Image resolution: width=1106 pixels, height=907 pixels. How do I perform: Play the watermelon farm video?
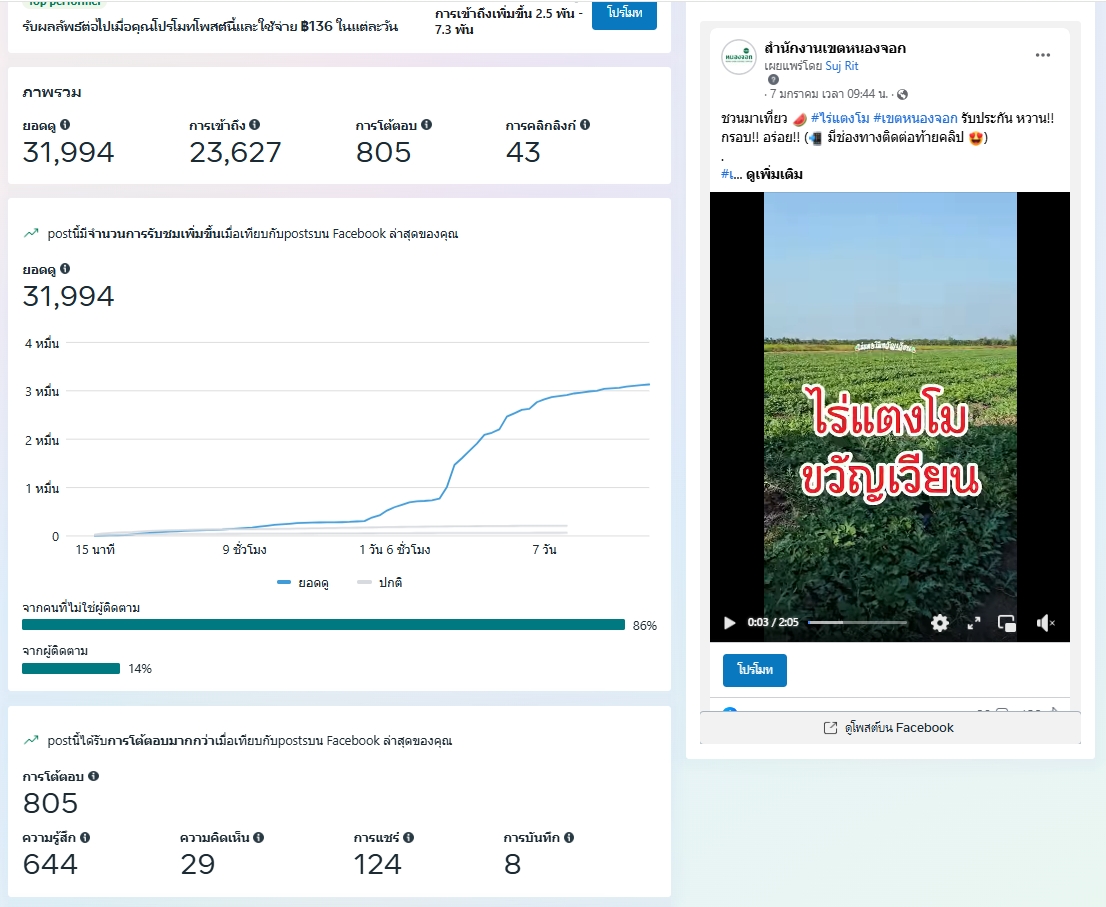(x=729, y=623)
